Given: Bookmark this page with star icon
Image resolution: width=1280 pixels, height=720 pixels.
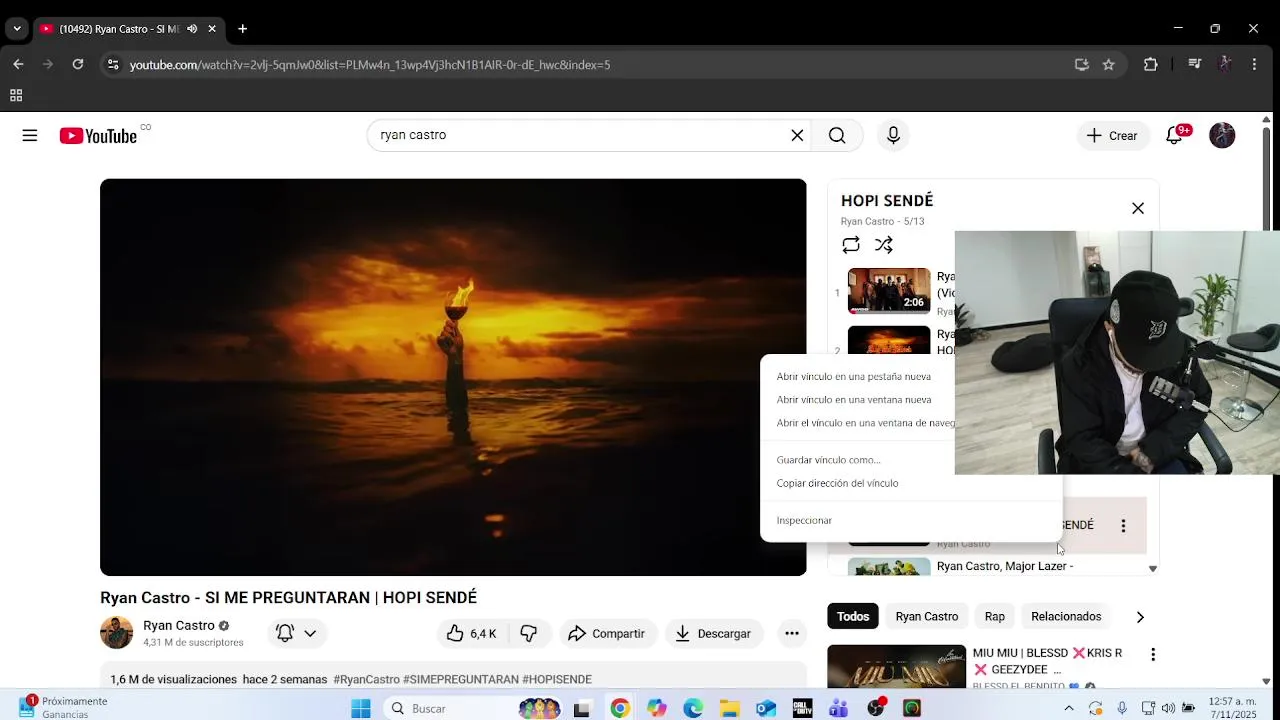Looking at the screenshot, I should [1109, 64].
